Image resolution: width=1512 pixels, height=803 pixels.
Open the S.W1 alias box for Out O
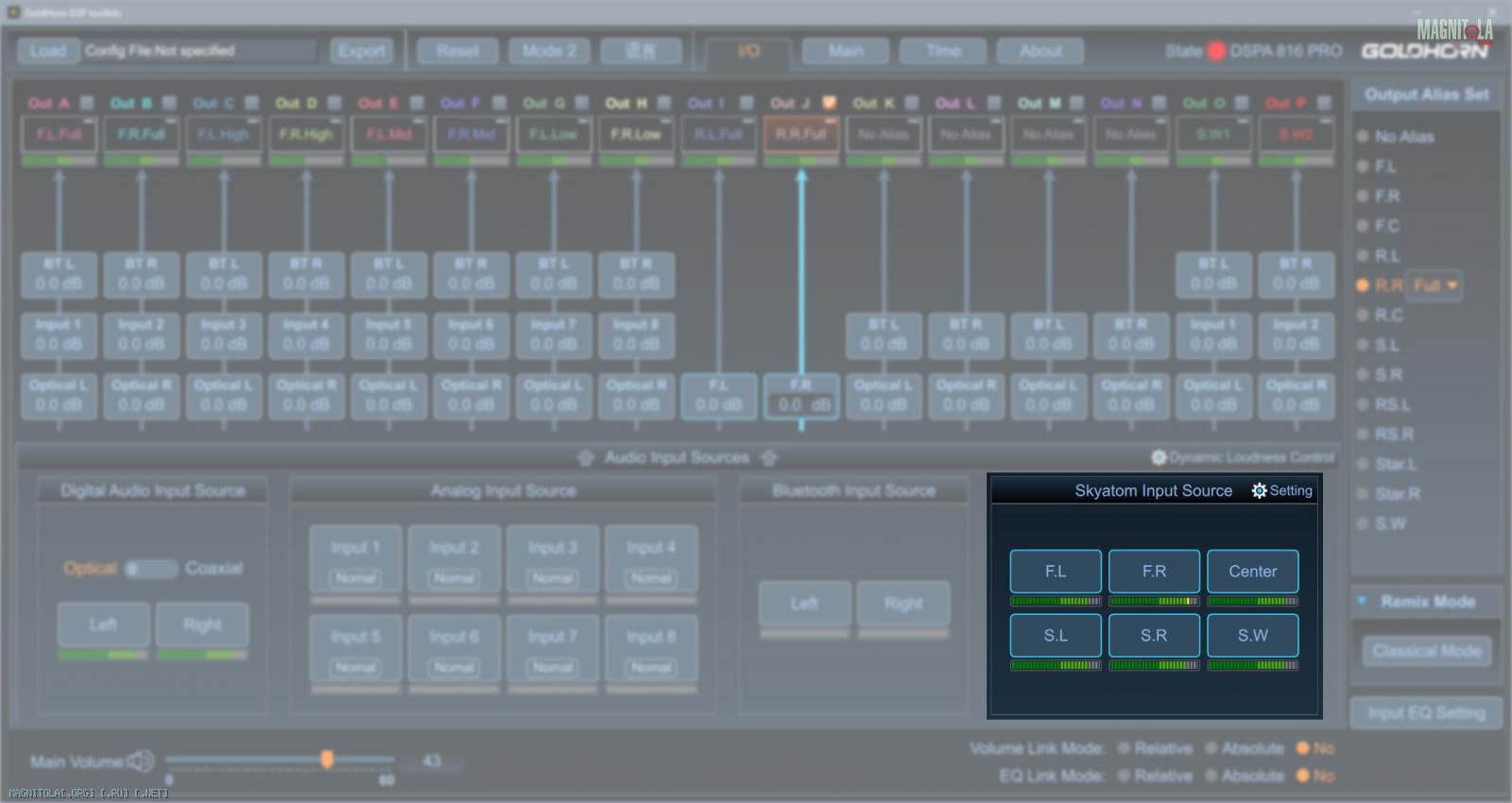tap(1213, 135)
